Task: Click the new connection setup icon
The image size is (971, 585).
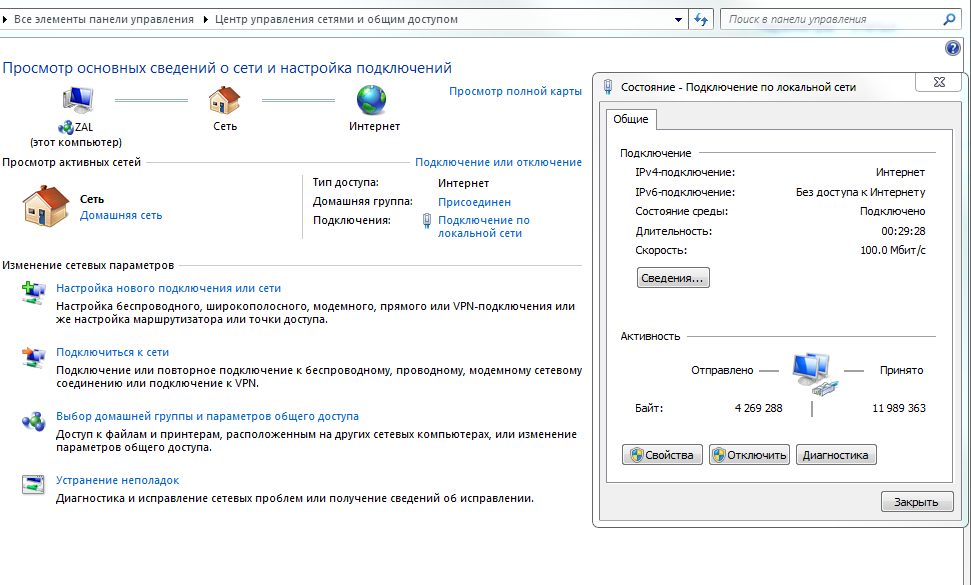Action: click(x=33, y=292)
